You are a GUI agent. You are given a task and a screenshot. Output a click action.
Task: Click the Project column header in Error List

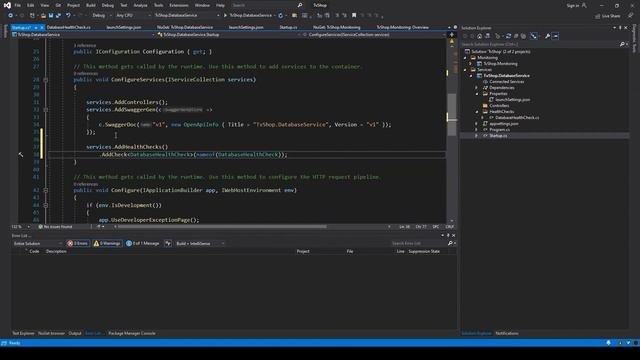click(303, 251)
